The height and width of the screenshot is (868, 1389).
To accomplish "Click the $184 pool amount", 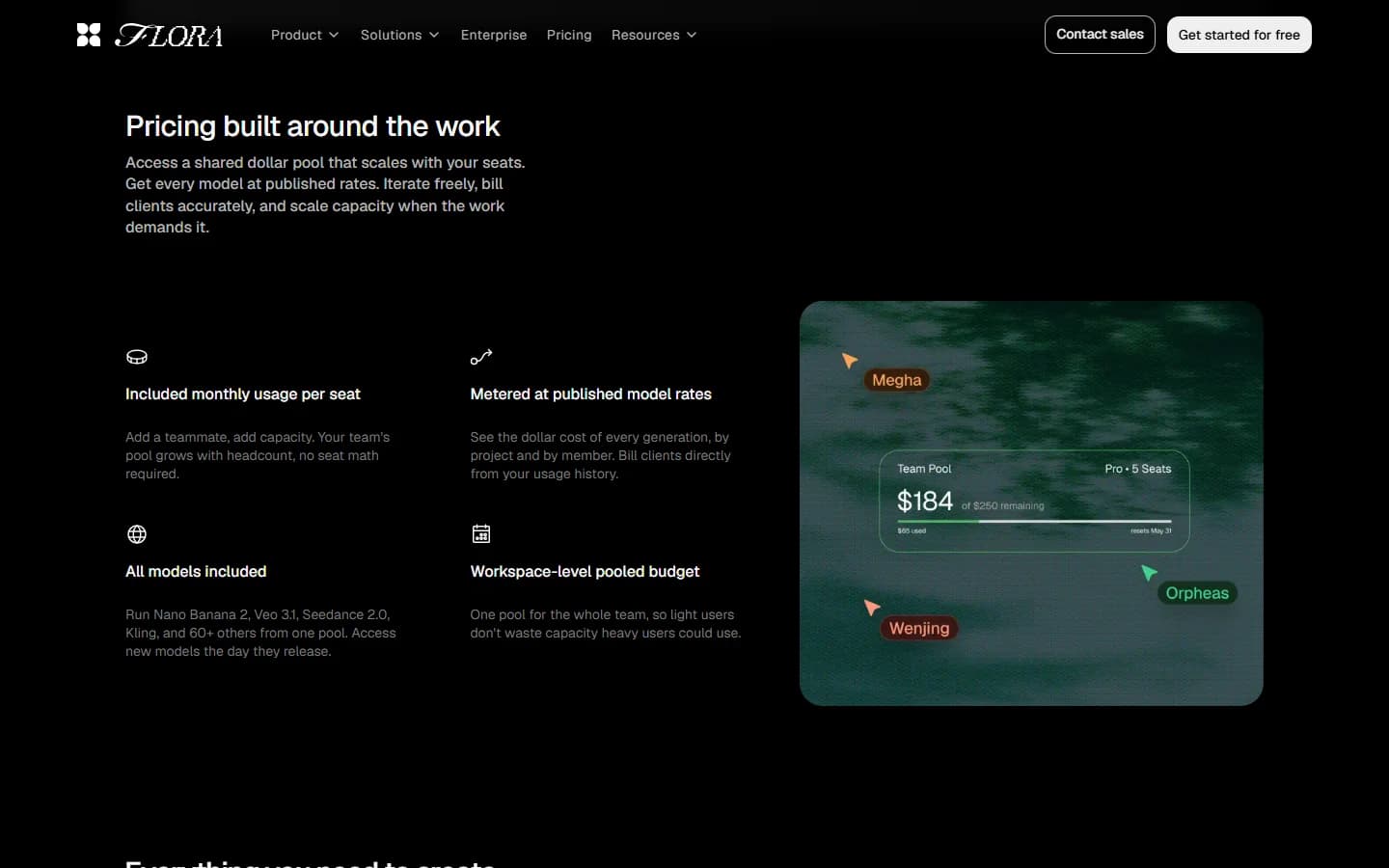I will coord(925,501).
